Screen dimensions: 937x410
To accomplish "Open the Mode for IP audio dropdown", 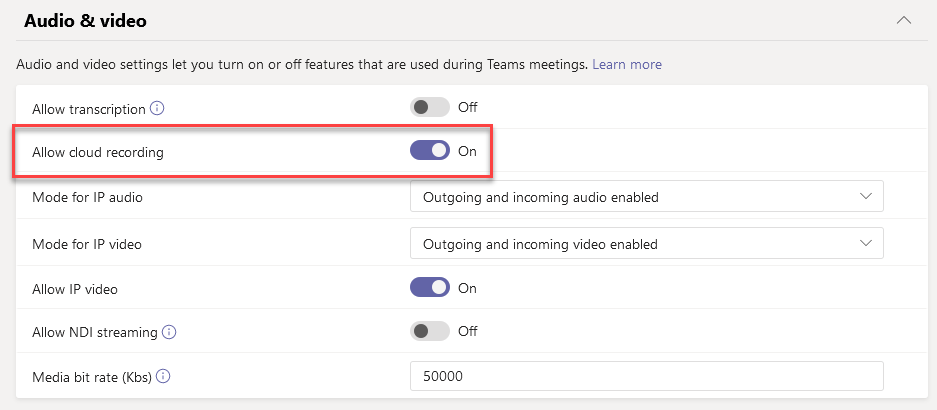I will 646,197.
